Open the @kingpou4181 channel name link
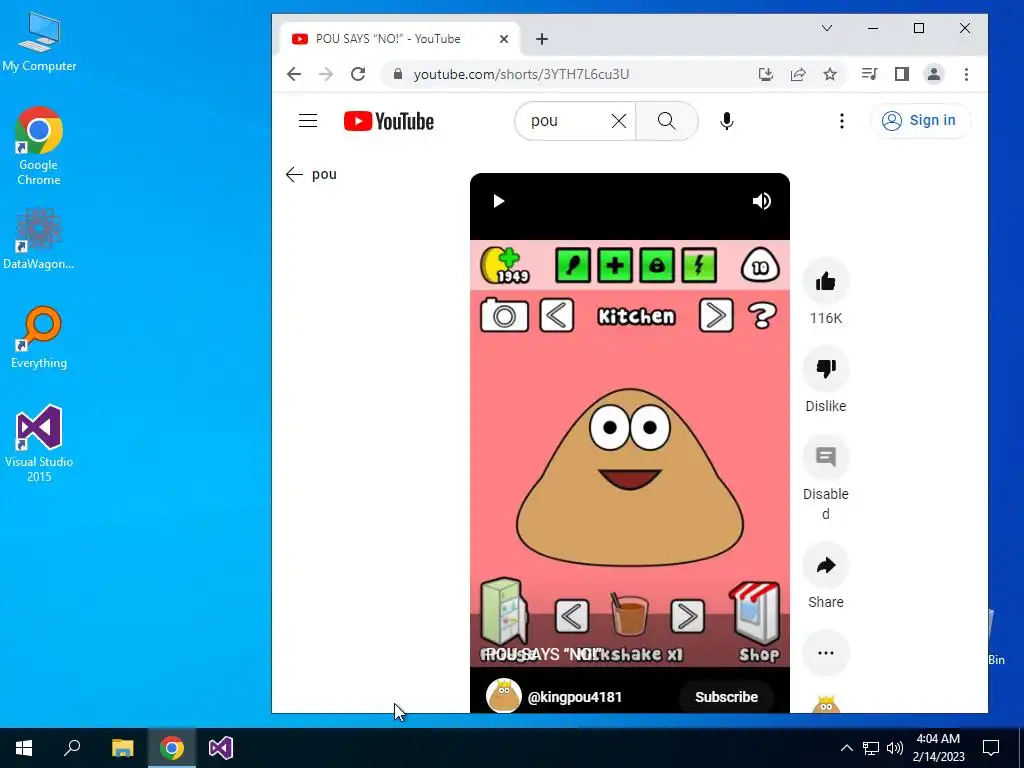Screen dimensions: 1024x768 pyautogui.click(x=575, y=697)
